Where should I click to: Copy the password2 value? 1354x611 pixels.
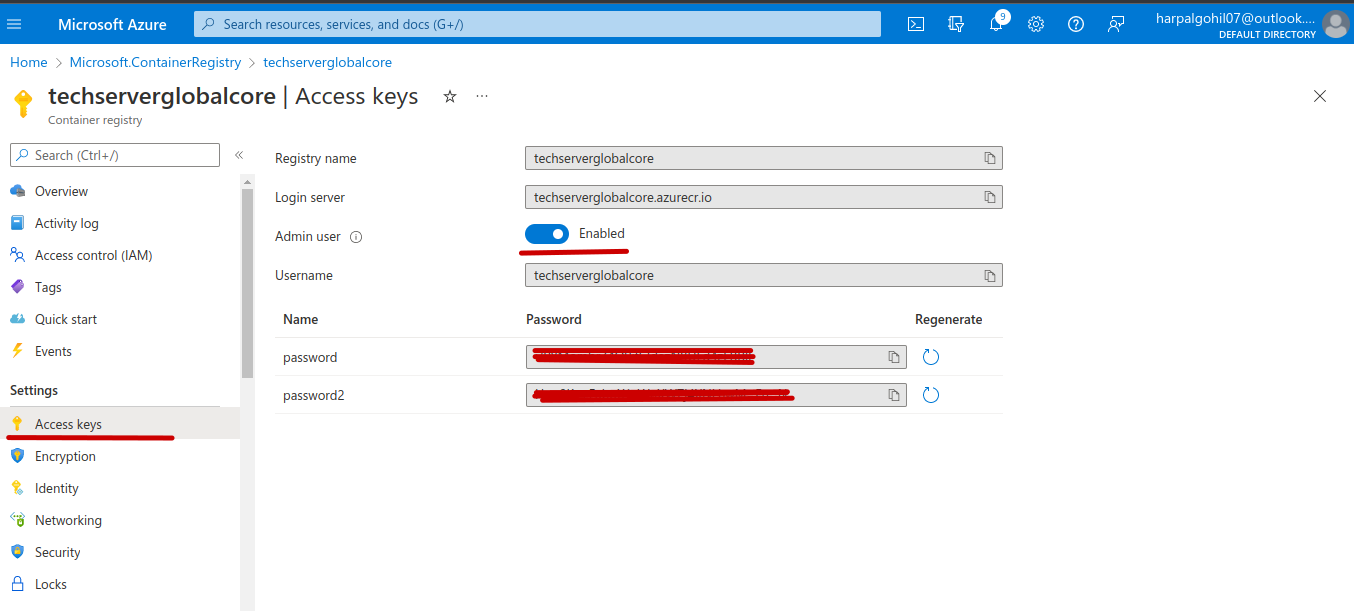pos(894,395)
